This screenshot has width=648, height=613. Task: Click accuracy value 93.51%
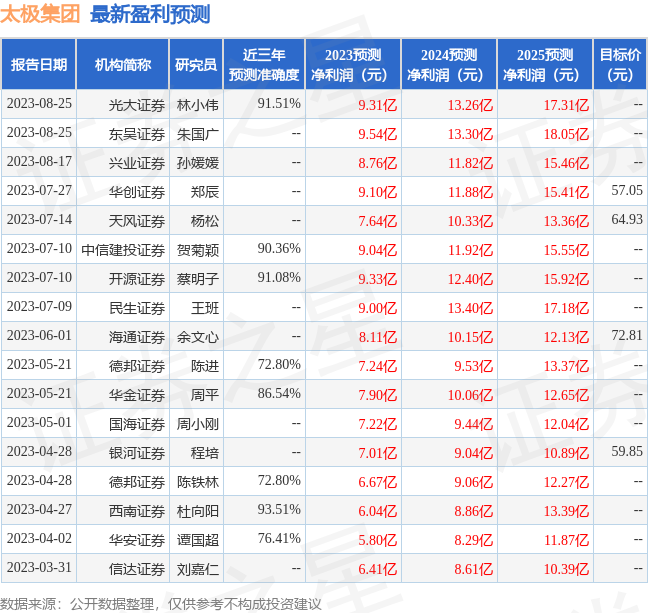coord(279,509)
